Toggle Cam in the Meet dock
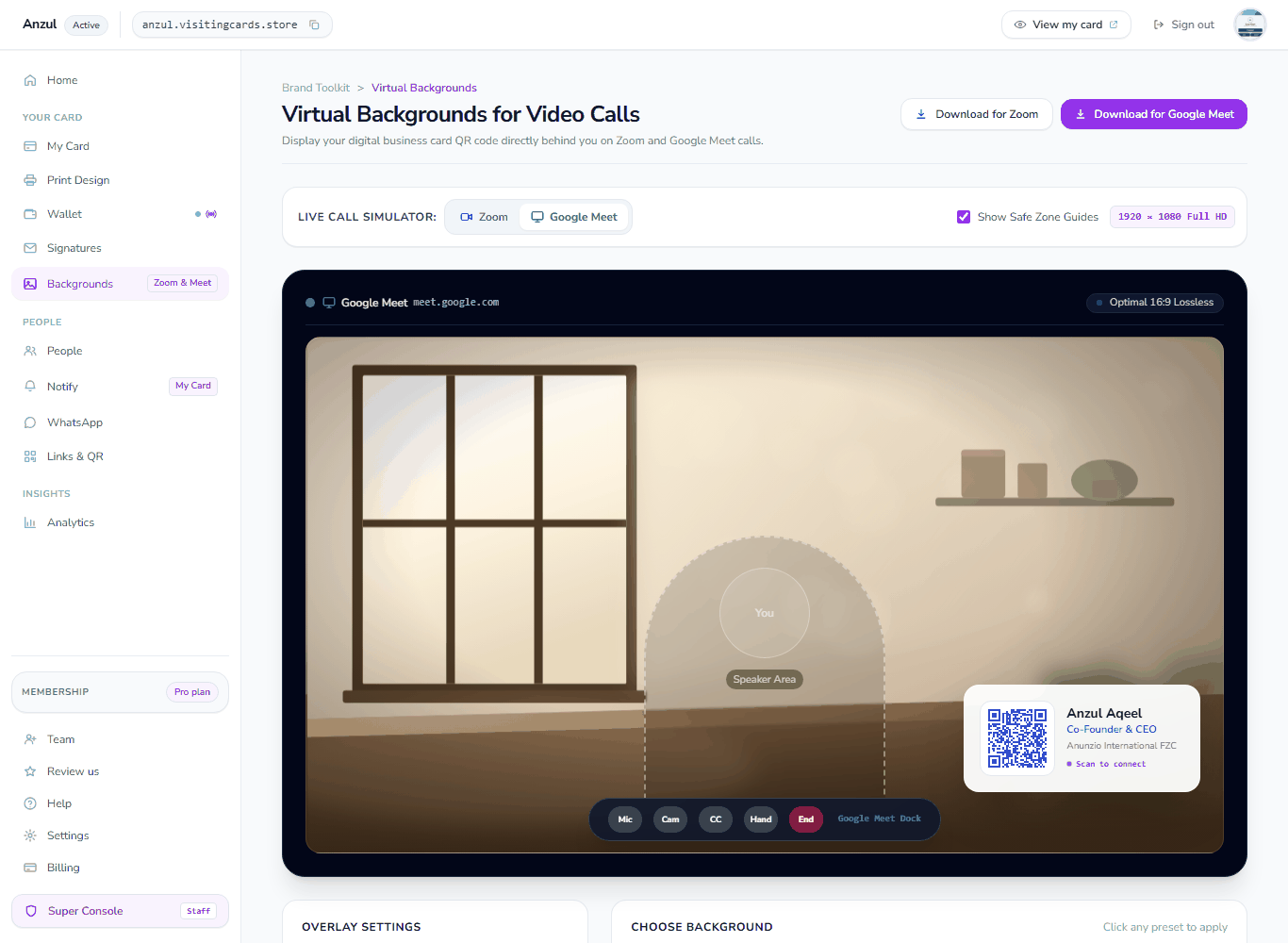This screenshot has height=943, width=1288. coord(670,819)
